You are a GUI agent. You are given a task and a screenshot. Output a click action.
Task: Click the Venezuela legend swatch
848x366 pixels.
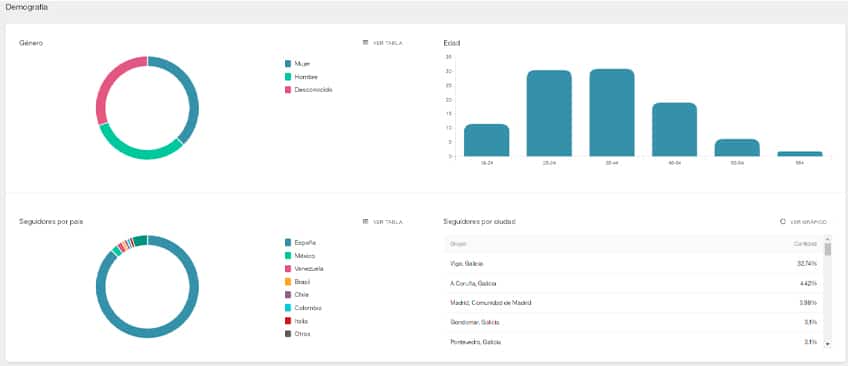coord(288,269)
